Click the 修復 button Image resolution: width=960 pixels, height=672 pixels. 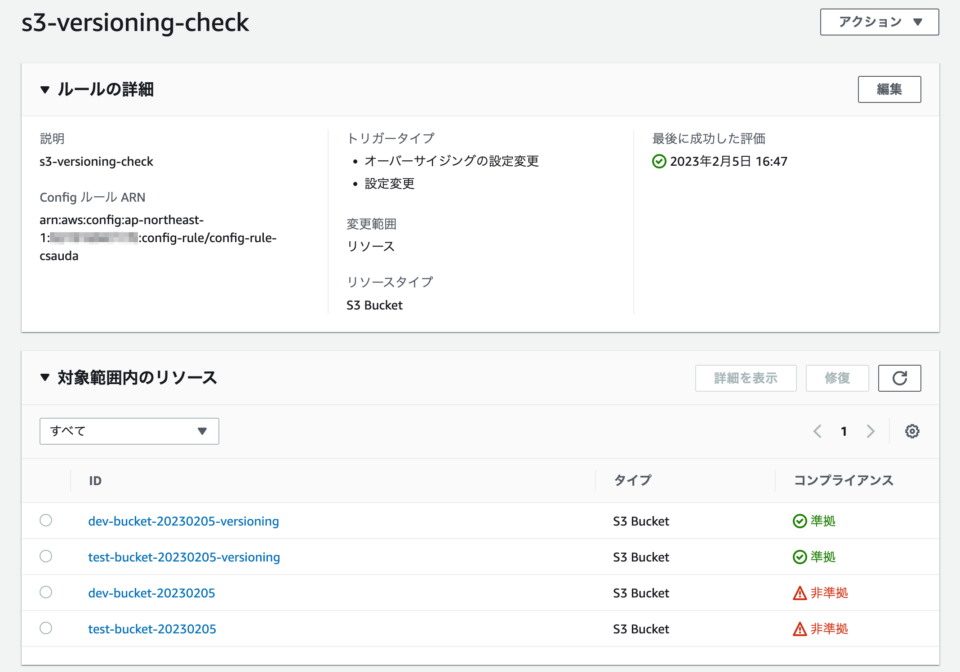click(x=837, y=378)
